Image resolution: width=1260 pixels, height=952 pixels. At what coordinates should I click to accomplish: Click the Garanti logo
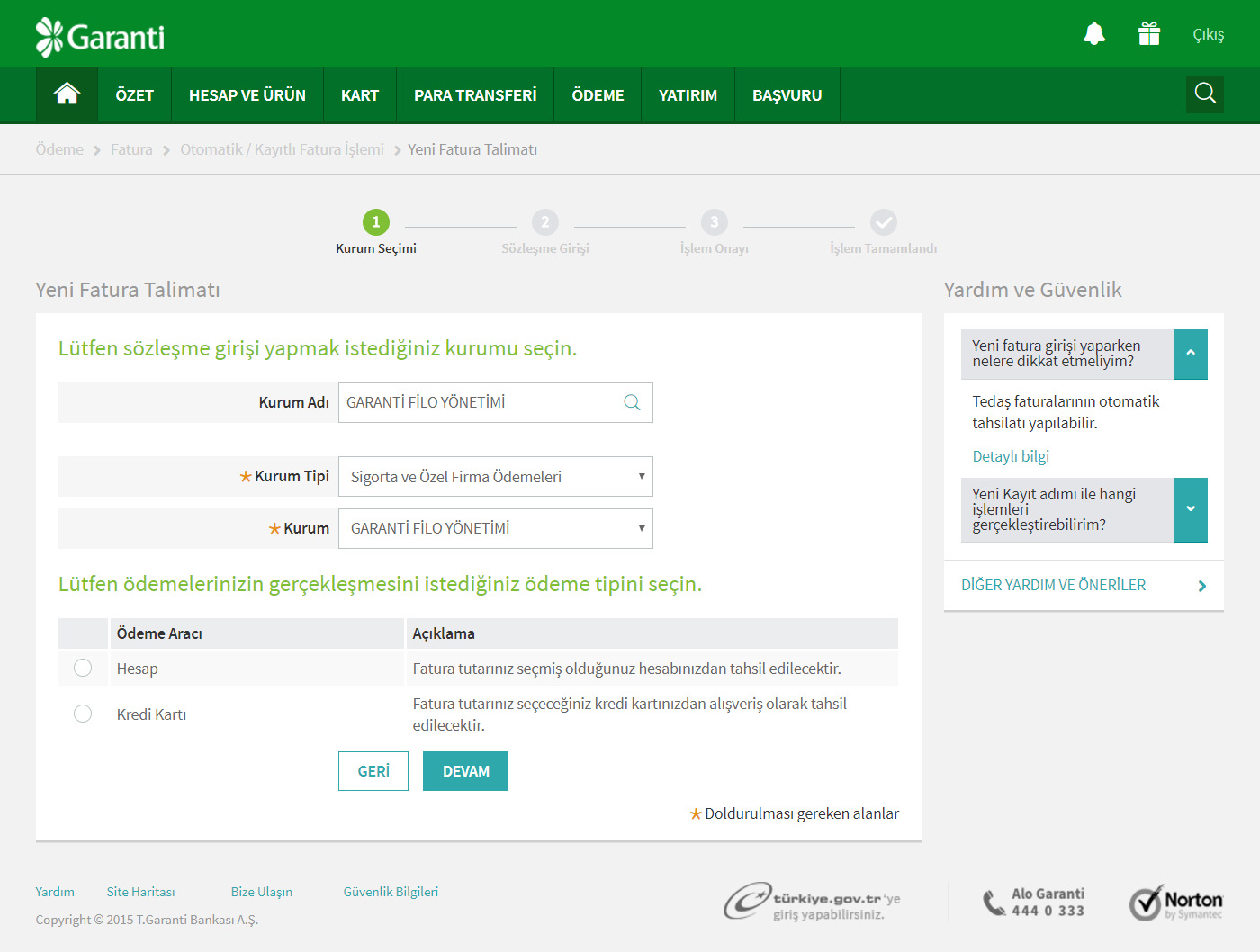[x=100, y=37]
